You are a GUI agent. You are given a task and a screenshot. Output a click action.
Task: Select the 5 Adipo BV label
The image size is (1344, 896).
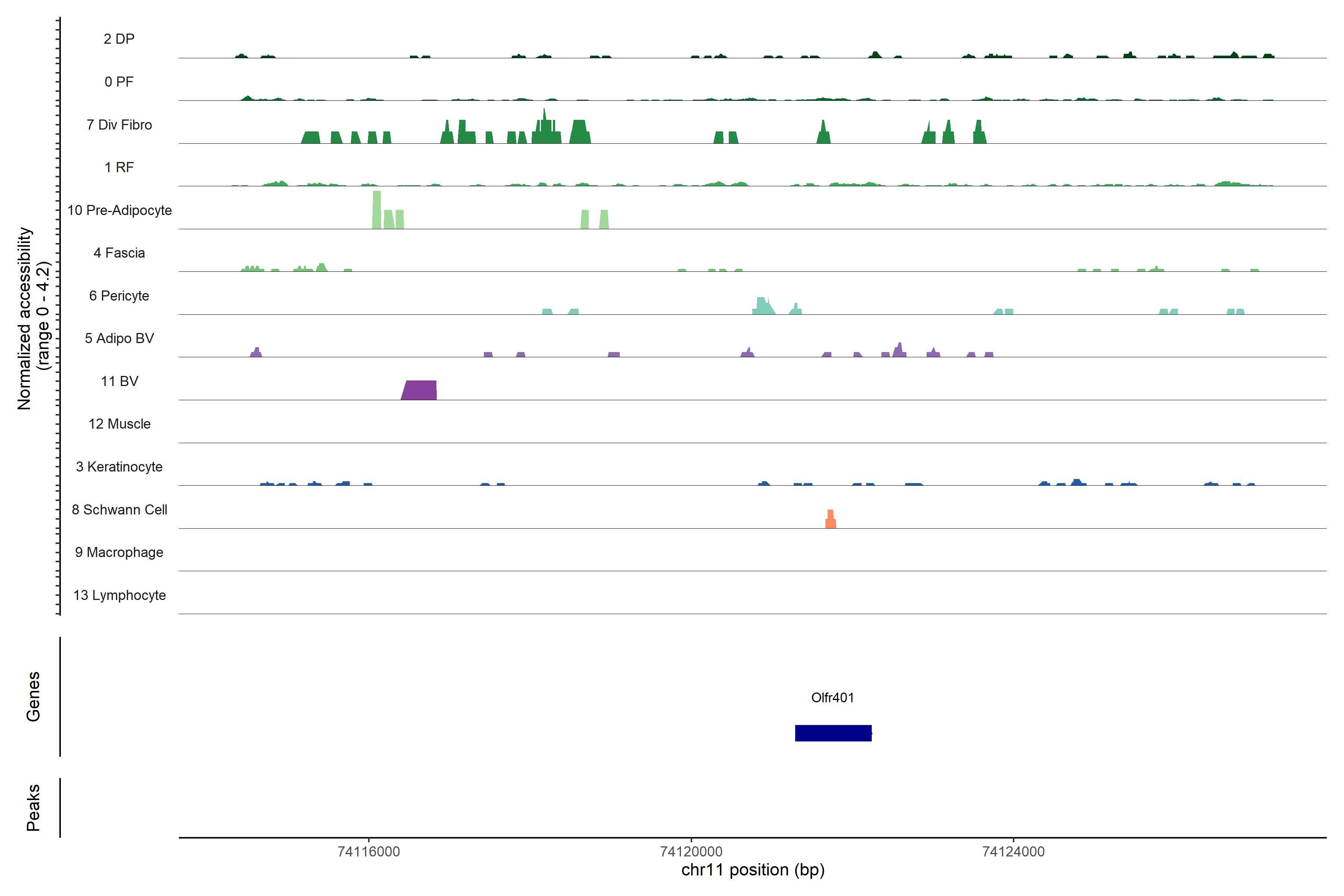[119, 338]
